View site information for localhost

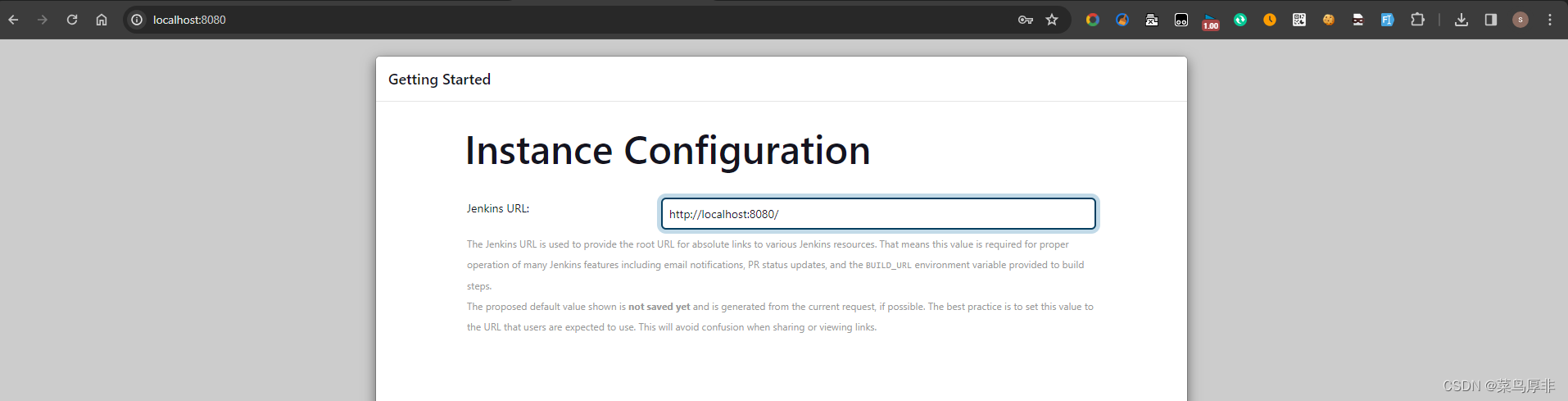[137, 20]
